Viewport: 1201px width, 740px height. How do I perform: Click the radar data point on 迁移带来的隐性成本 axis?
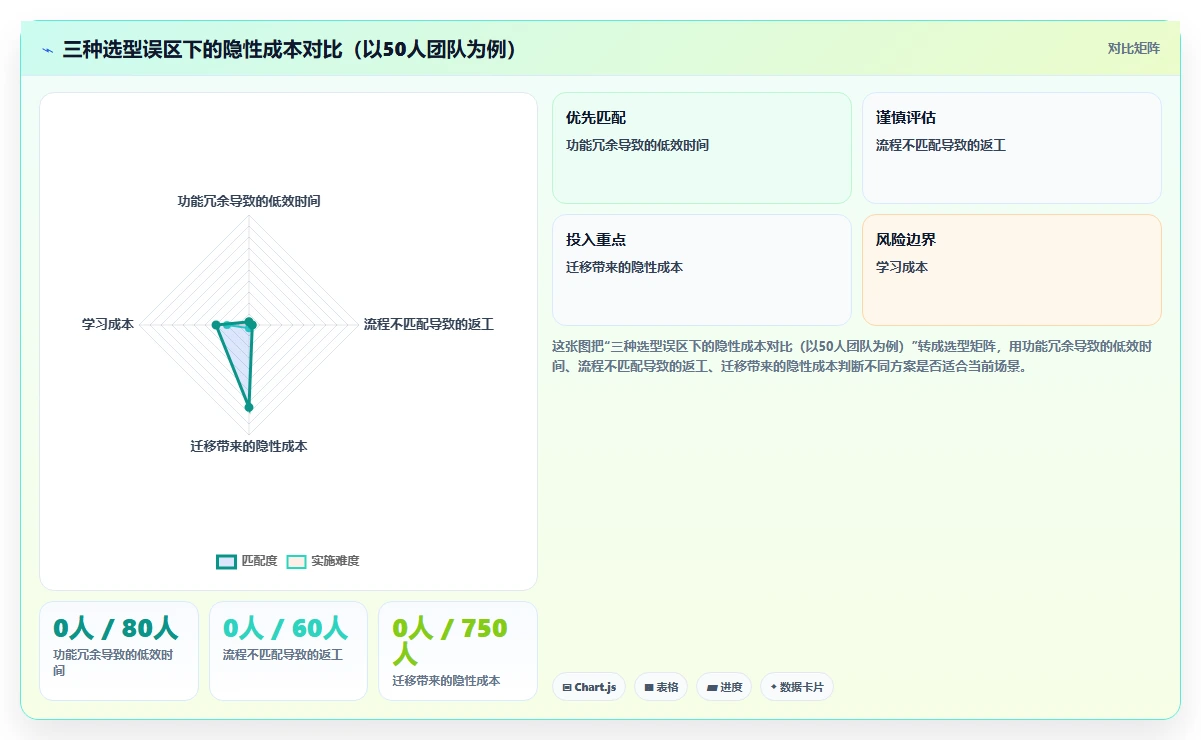[249, 407]
